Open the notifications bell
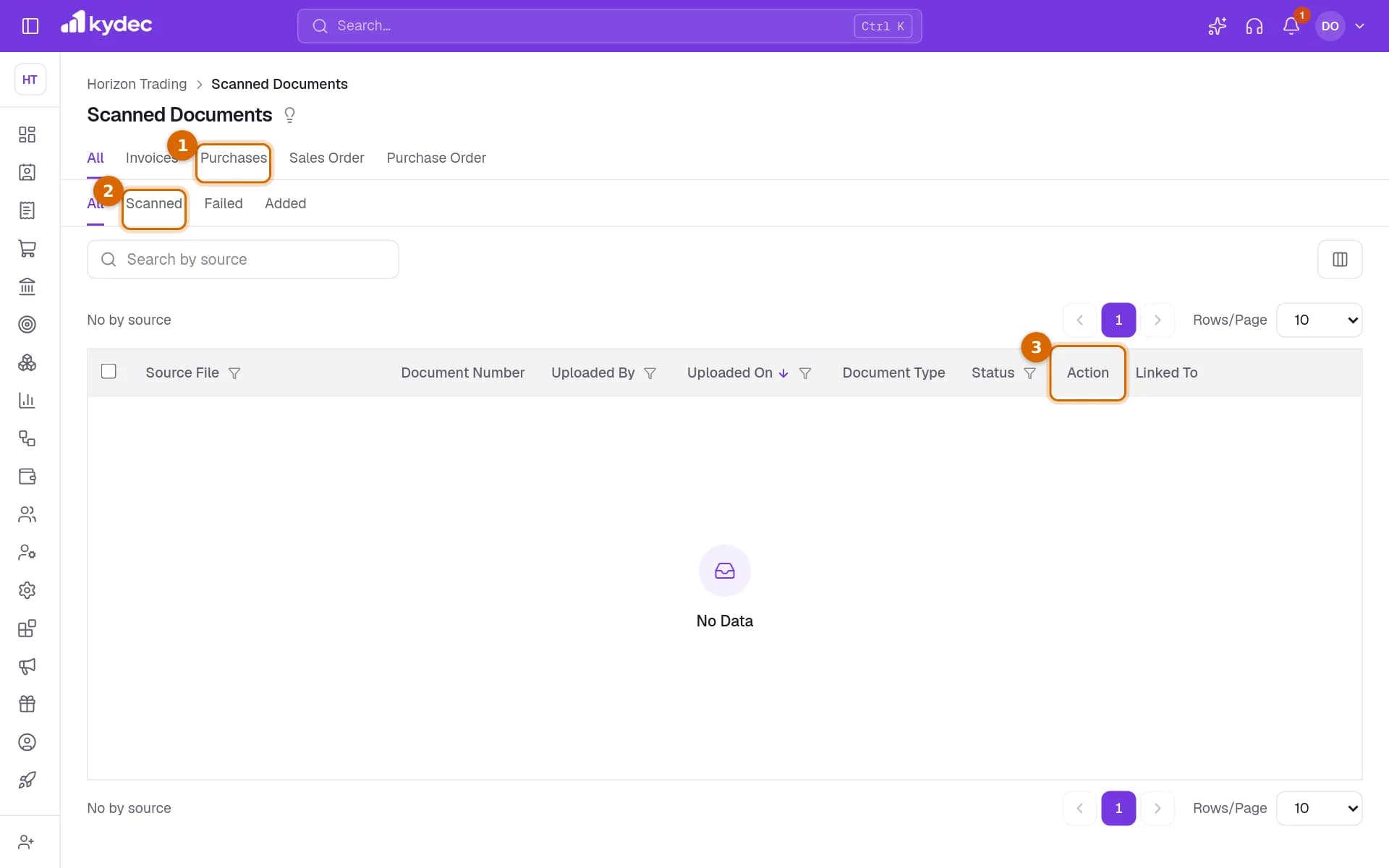The image size is (1389, 868). (x=1291, y=26)
